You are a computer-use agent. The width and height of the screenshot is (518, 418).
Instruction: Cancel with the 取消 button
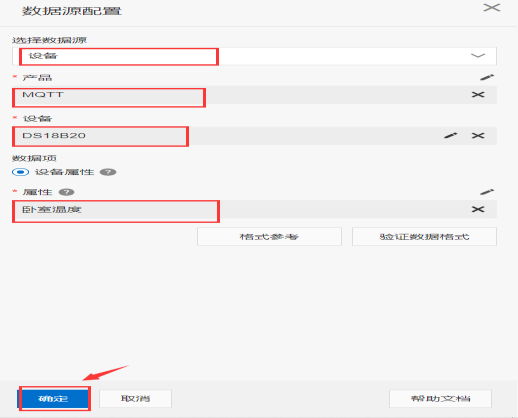[x=135, y=399]
